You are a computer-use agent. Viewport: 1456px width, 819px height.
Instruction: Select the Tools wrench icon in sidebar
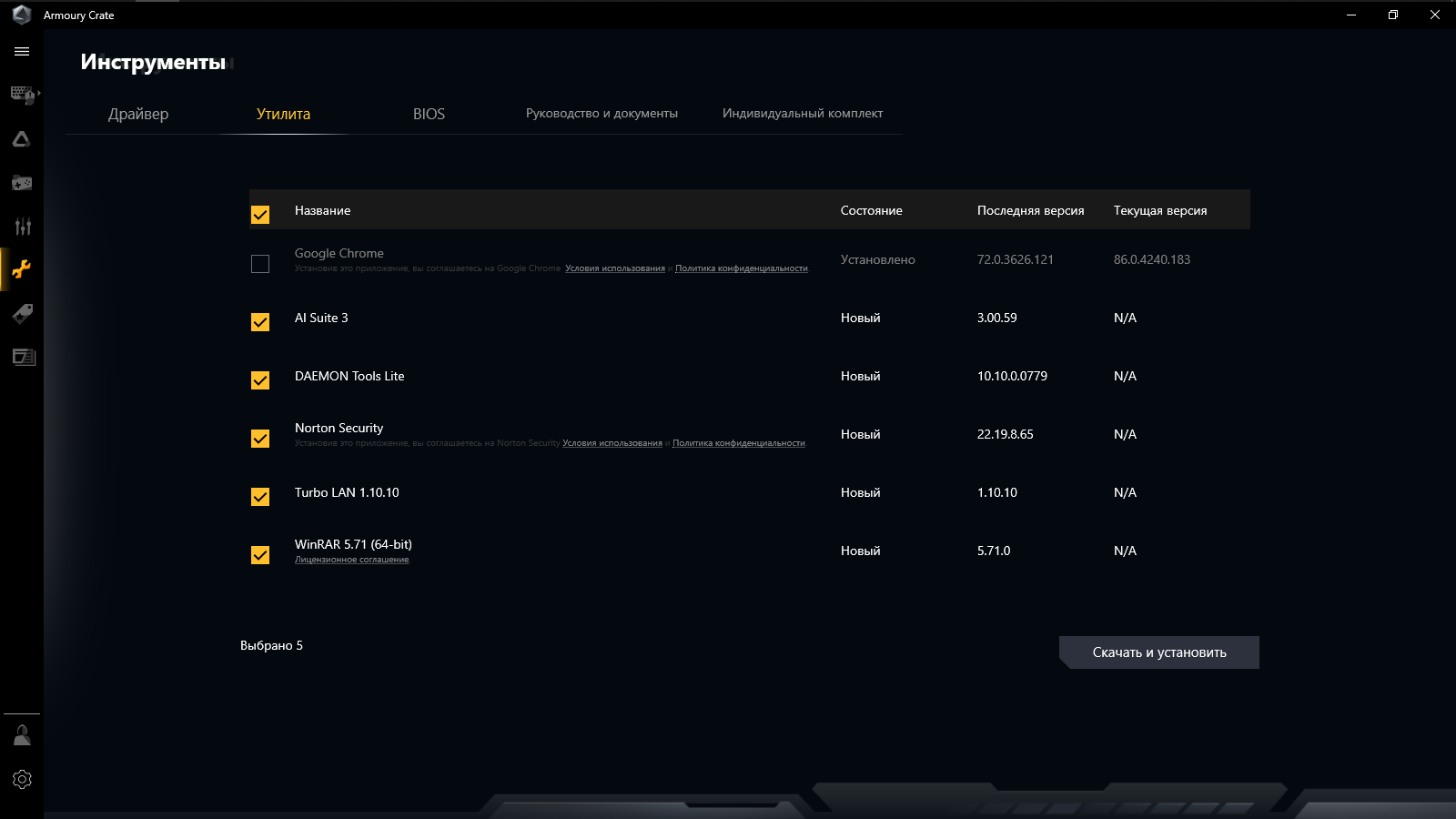point(22,269)
